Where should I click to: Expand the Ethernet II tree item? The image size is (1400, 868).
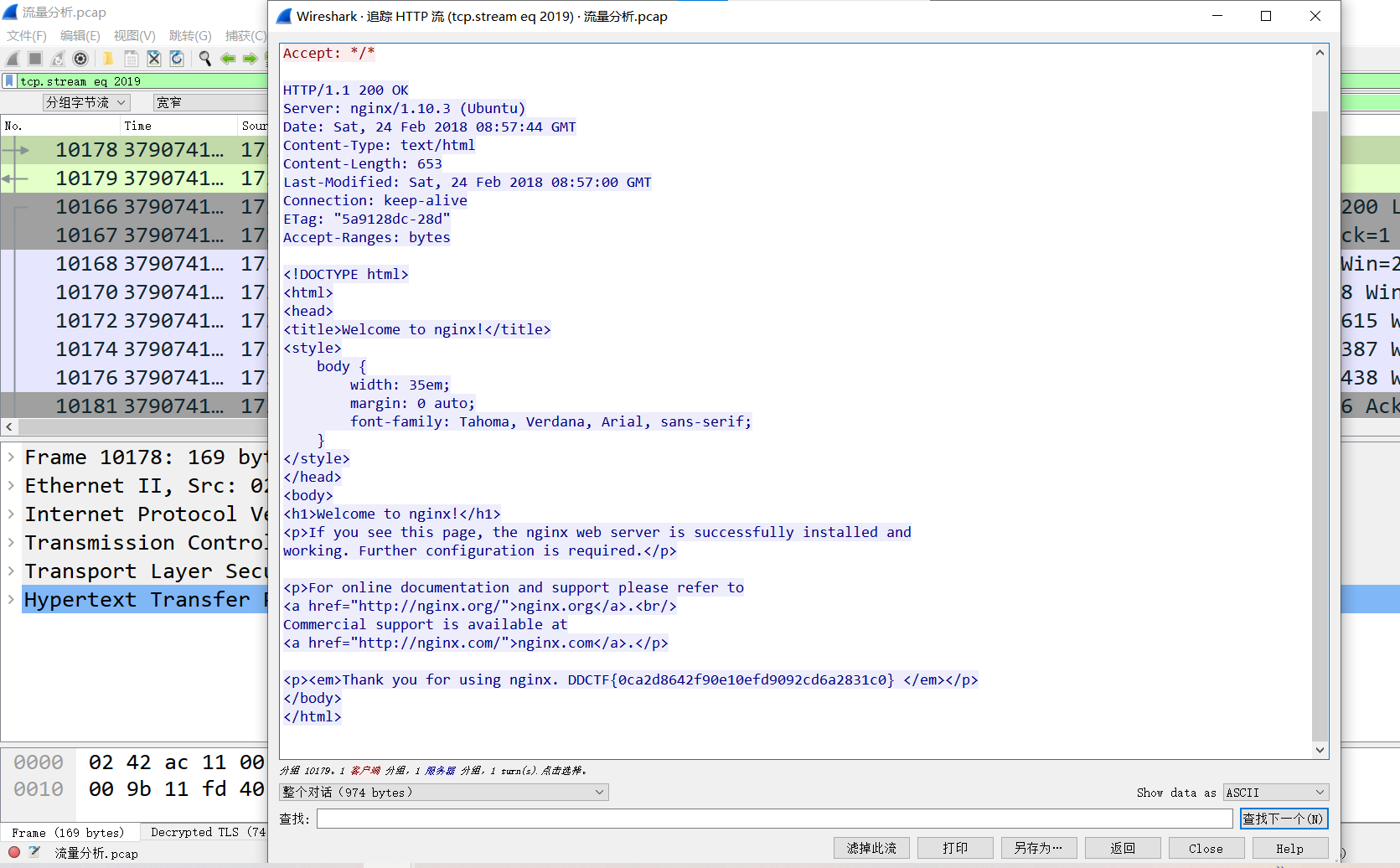pyautogui.click(x=11, y=486)
